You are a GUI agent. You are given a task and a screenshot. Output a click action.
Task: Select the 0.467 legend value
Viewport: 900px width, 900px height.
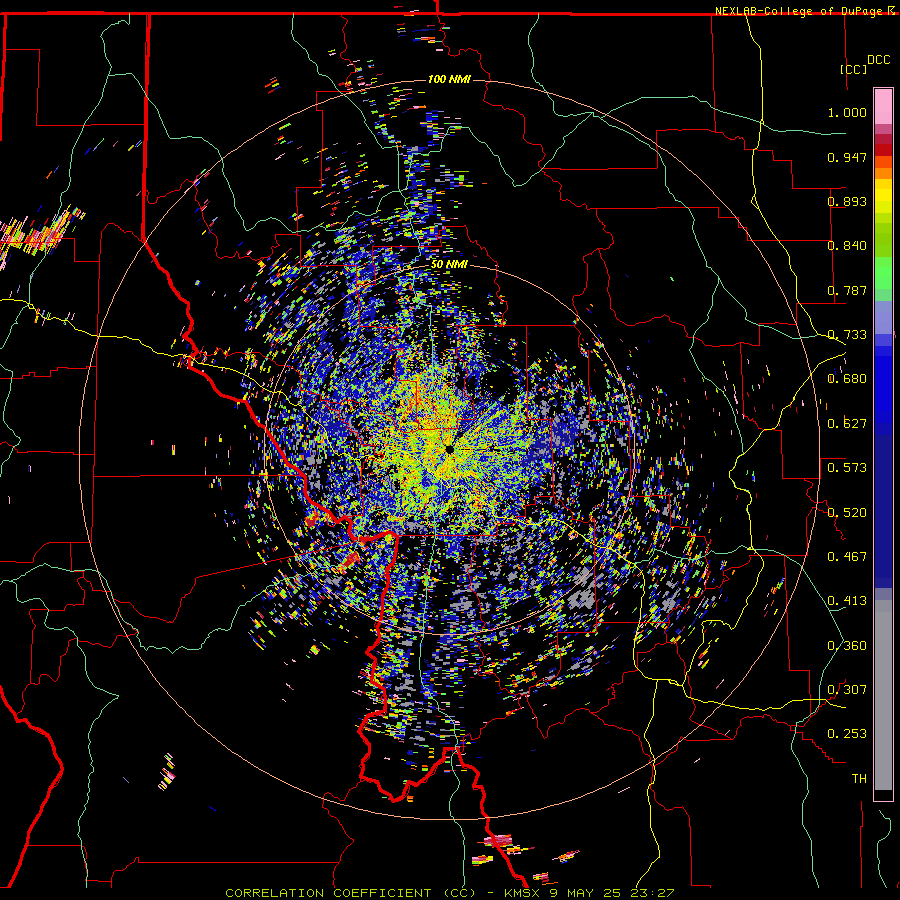847,557
